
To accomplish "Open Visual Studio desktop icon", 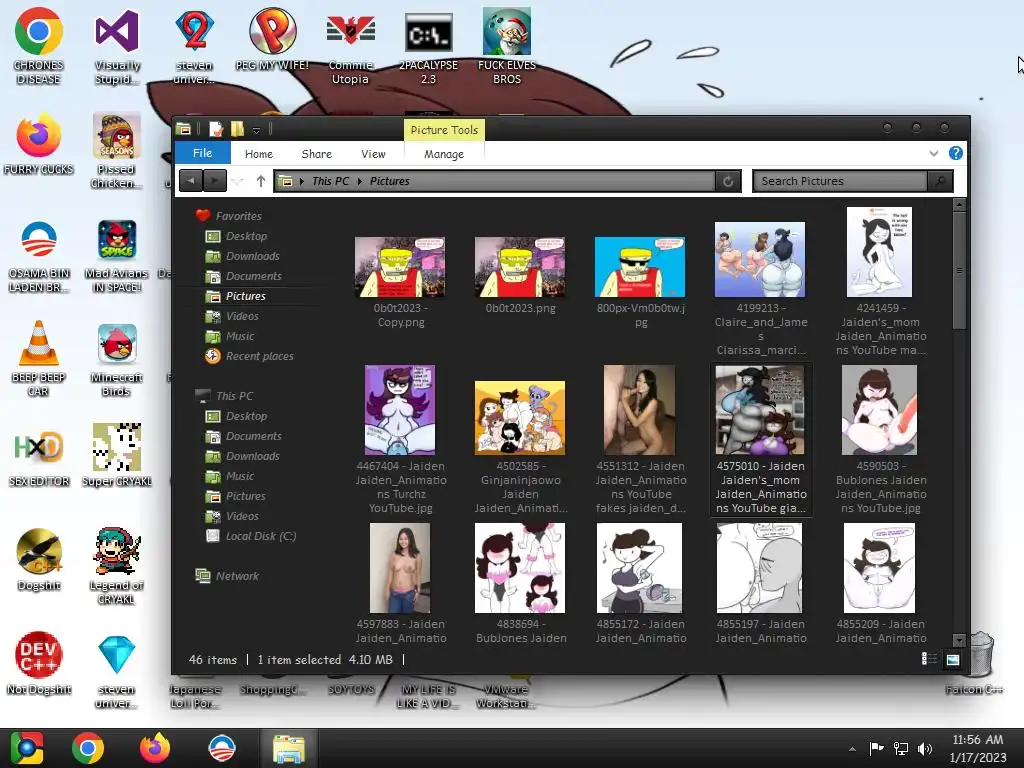I will coord(117,47).
